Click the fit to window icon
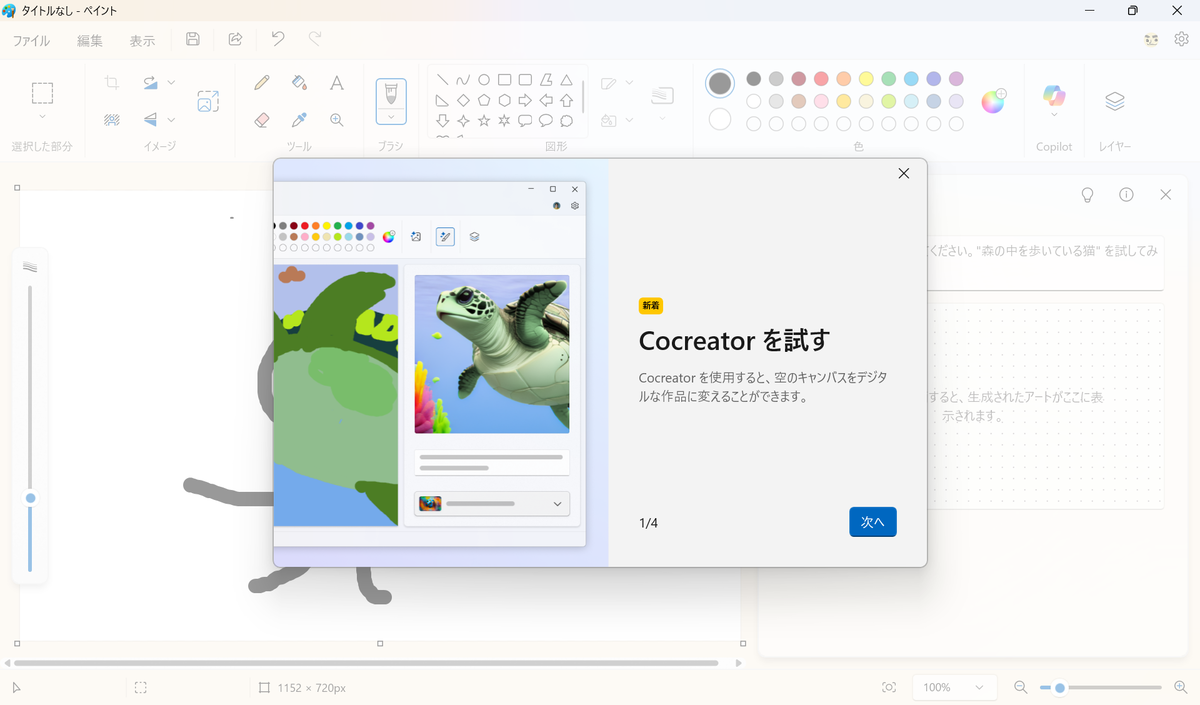The width and height of the screenshot is (1200, 705). [x=889, y=687]
